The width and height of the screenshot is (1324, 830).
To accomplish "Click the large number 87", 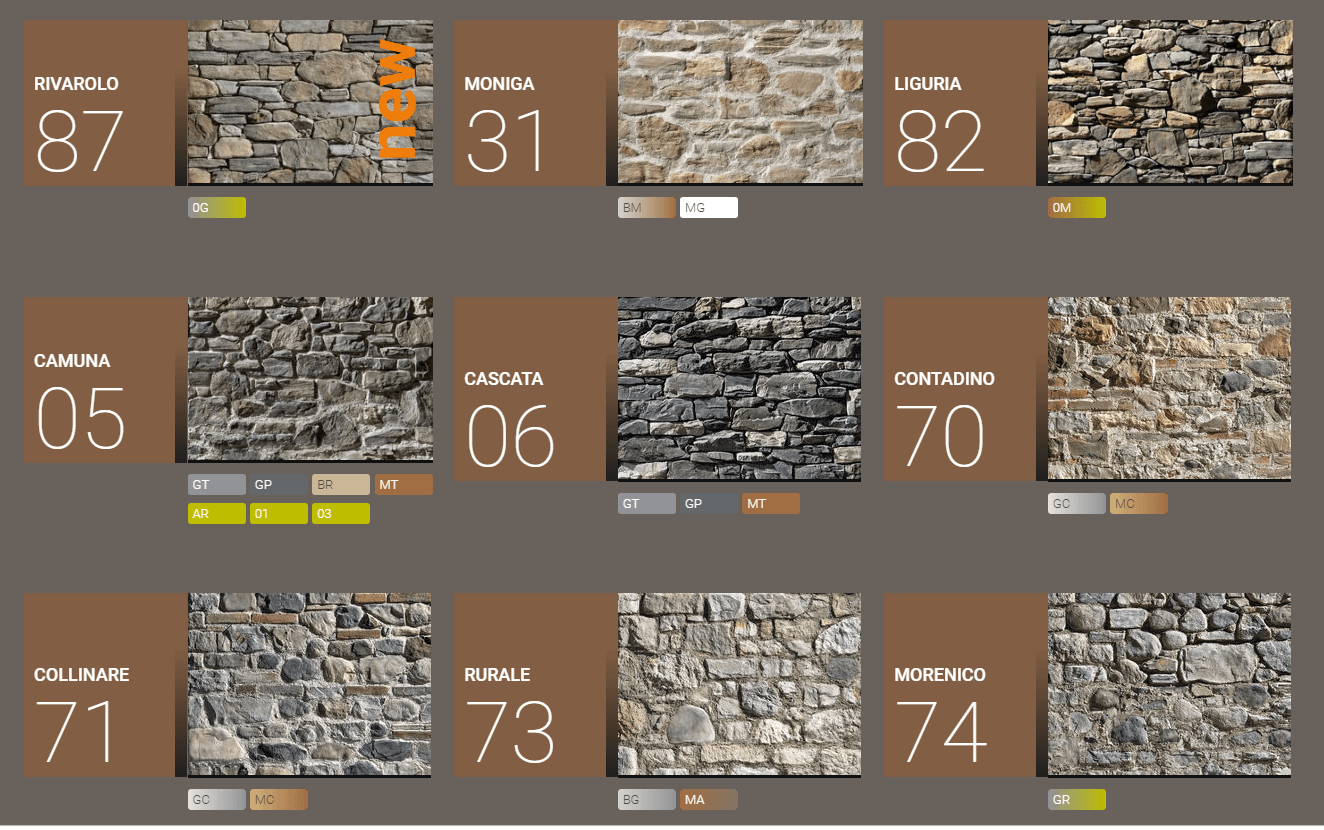I will pyautogui.click(x=79, y=142).
